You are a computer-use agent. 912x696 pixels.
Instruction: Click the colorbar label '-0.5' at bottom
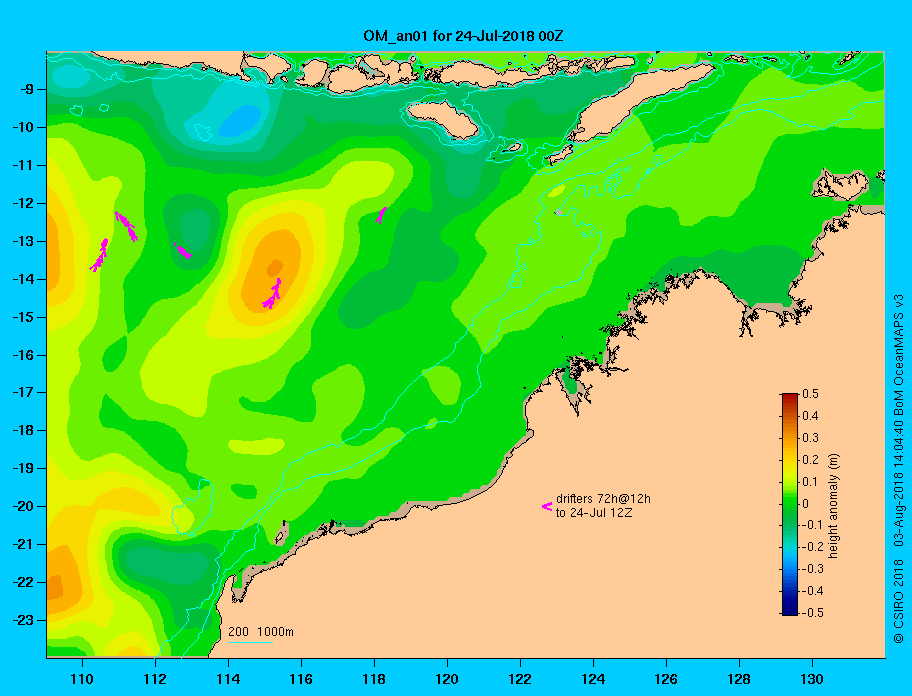[812, 613]
